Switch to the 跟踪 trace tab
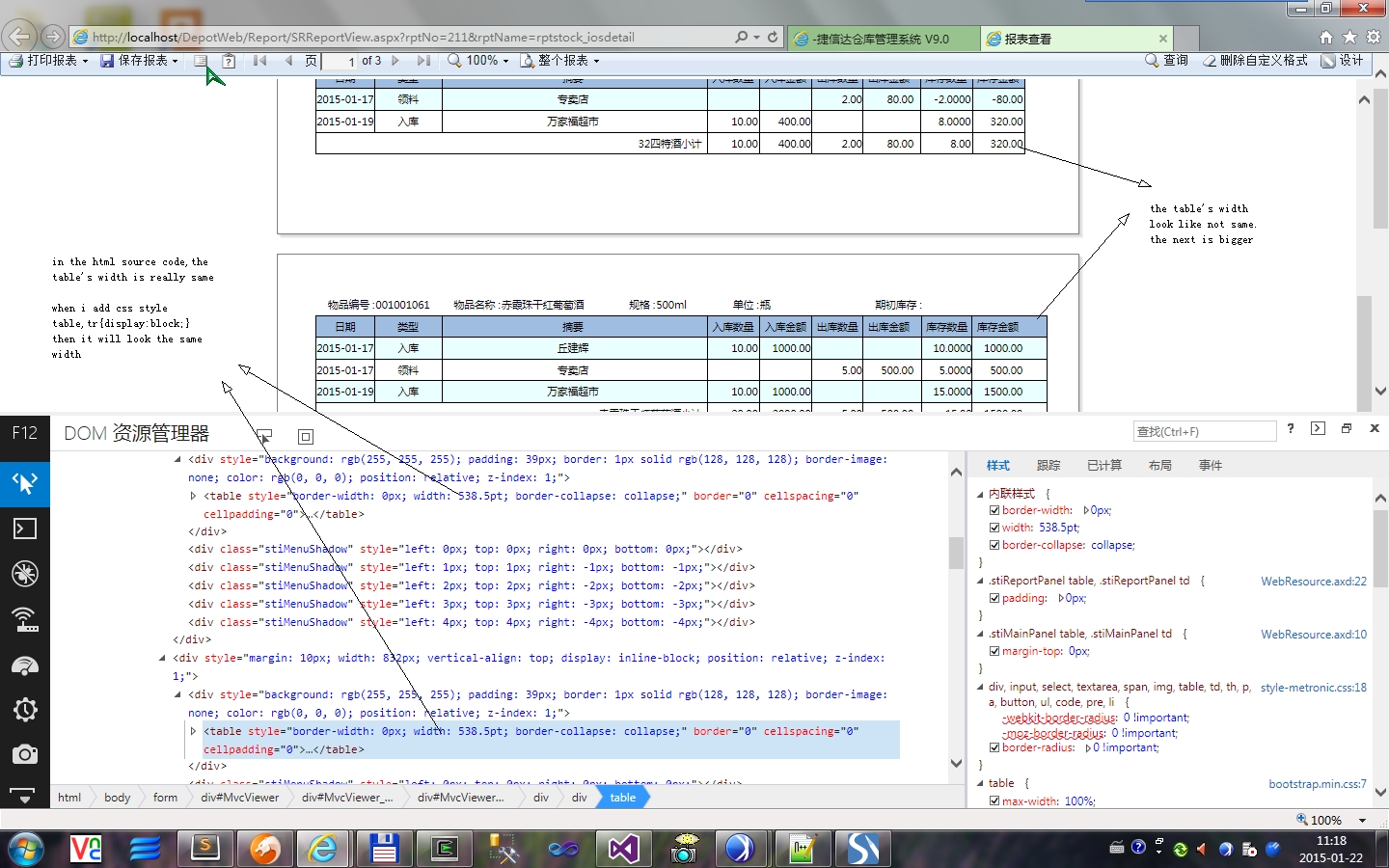This screenshot has height=868, width=1389. (1049, 465)
